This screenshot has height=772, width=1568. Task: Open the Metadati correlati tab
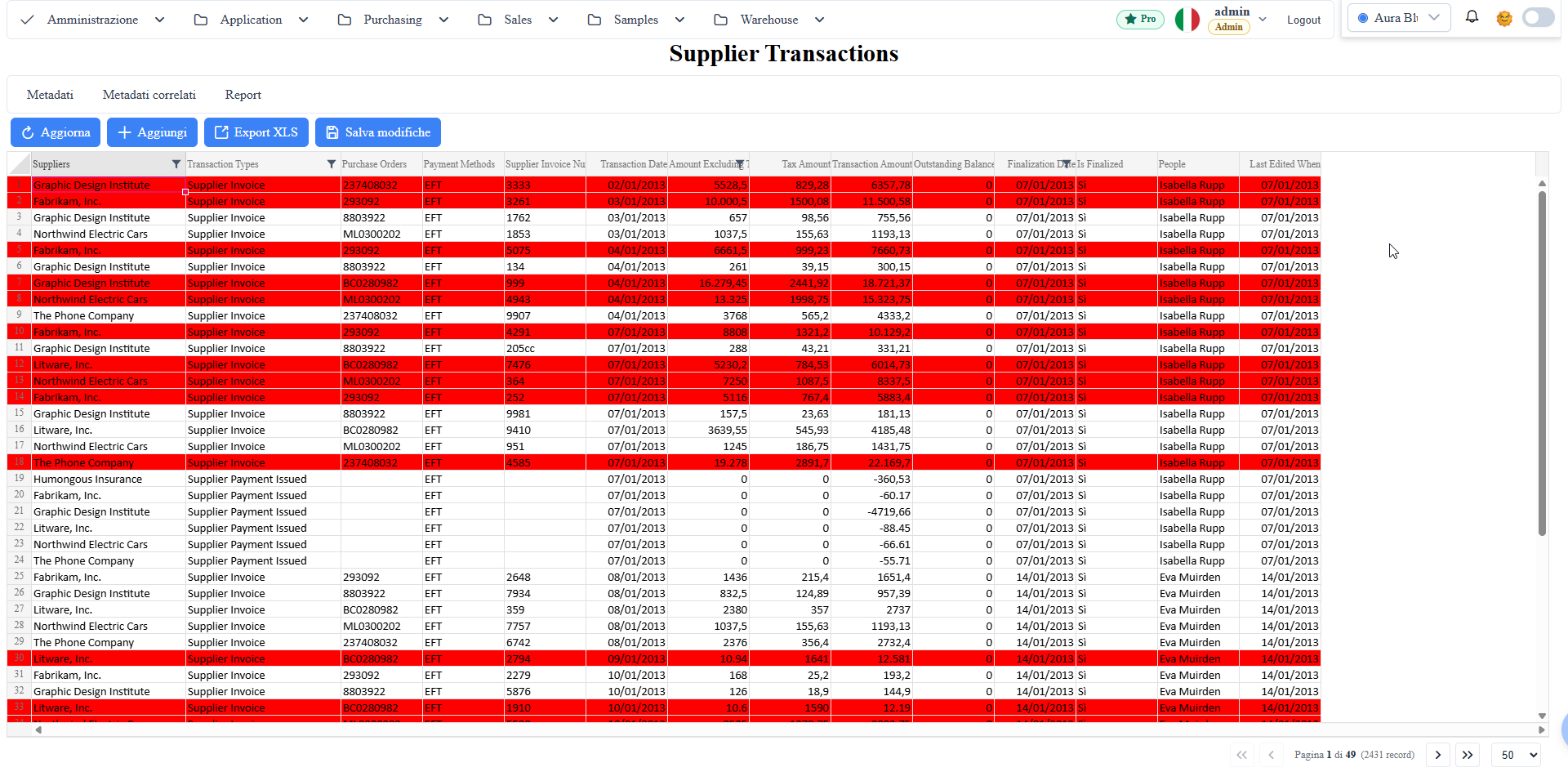pos(149,95)
